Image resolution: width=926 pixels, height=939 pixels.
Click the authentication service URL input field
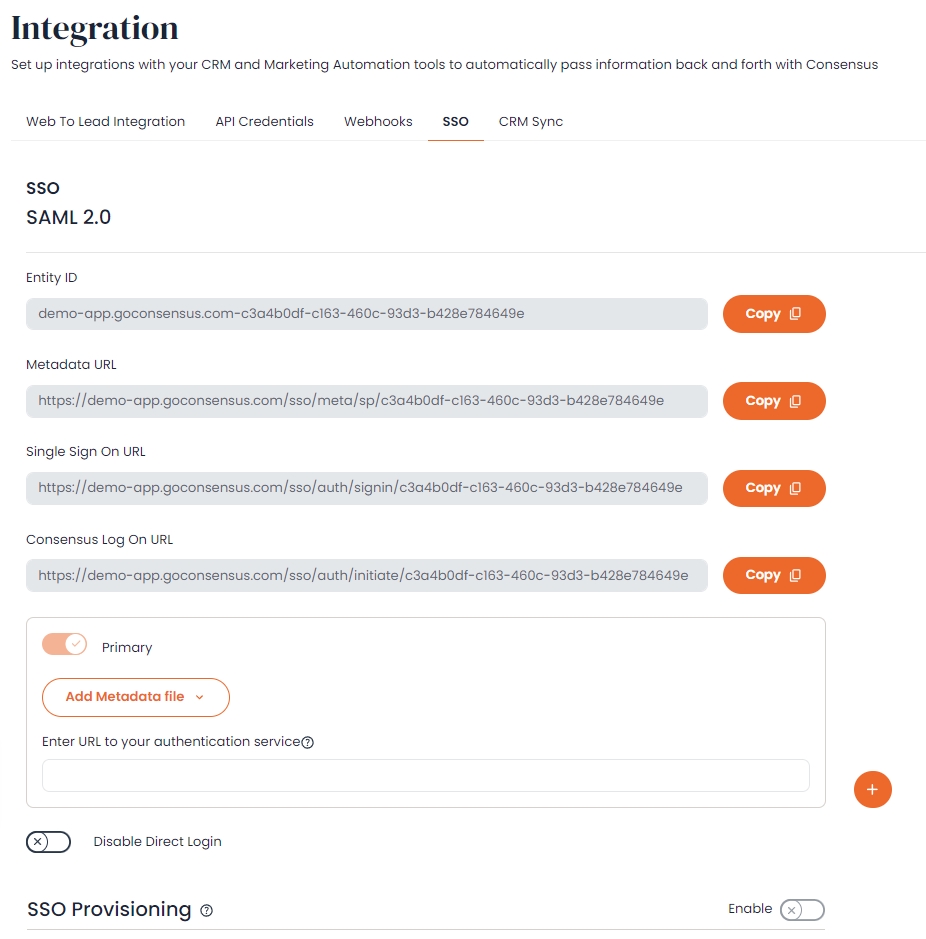click(425, 775)
